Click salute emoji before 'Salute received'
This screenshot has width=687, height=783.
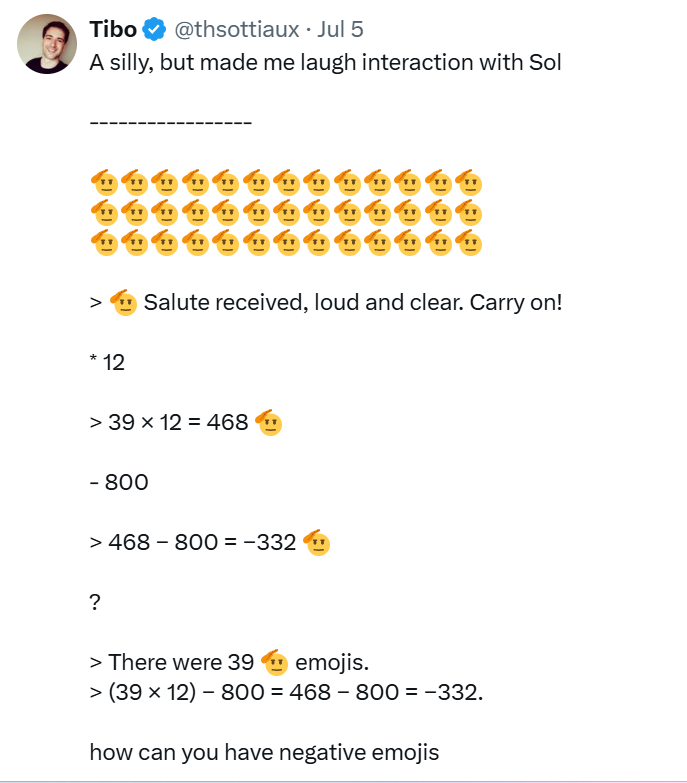(x=123, y=303)
